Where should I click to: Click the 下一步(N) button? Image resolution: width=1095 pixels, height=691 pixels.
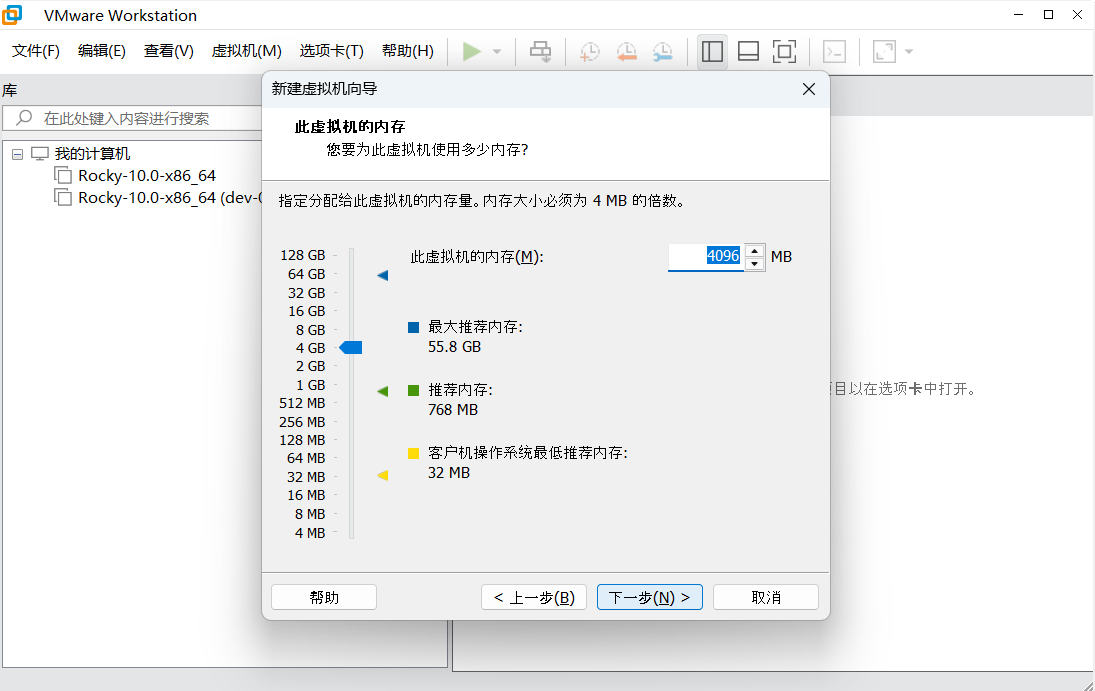pyautogui.click(x=649, y=596)
